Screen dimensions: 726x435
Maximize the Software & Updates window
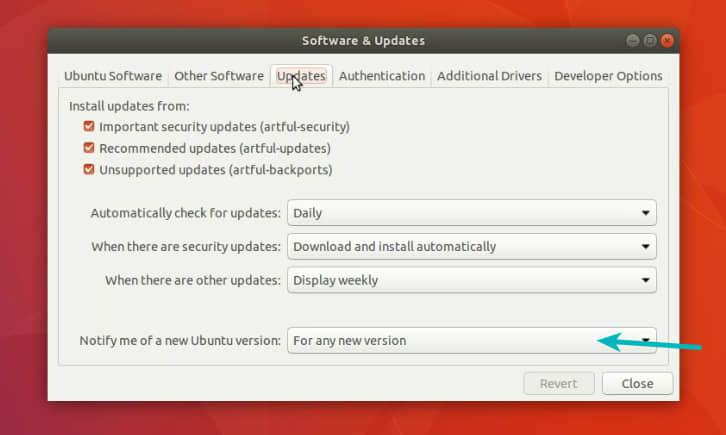coord(650,41)
